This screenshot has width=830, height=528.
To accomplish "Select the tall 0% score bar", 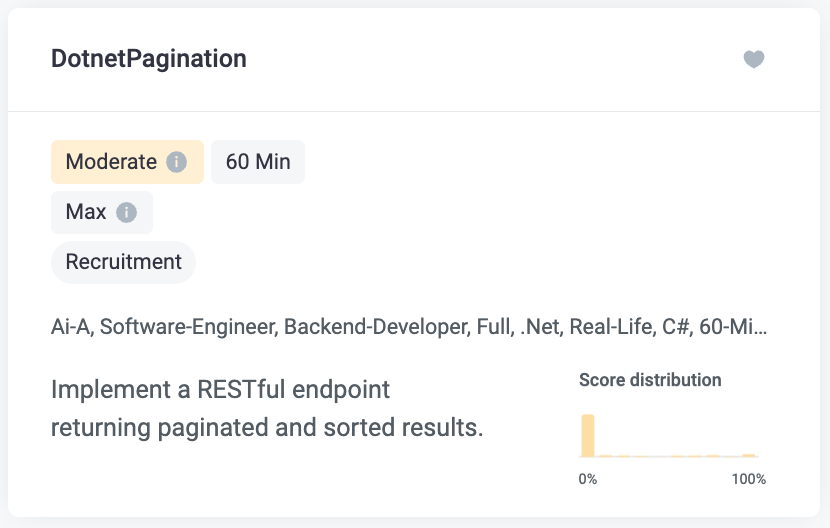I will tap(588, 435).
